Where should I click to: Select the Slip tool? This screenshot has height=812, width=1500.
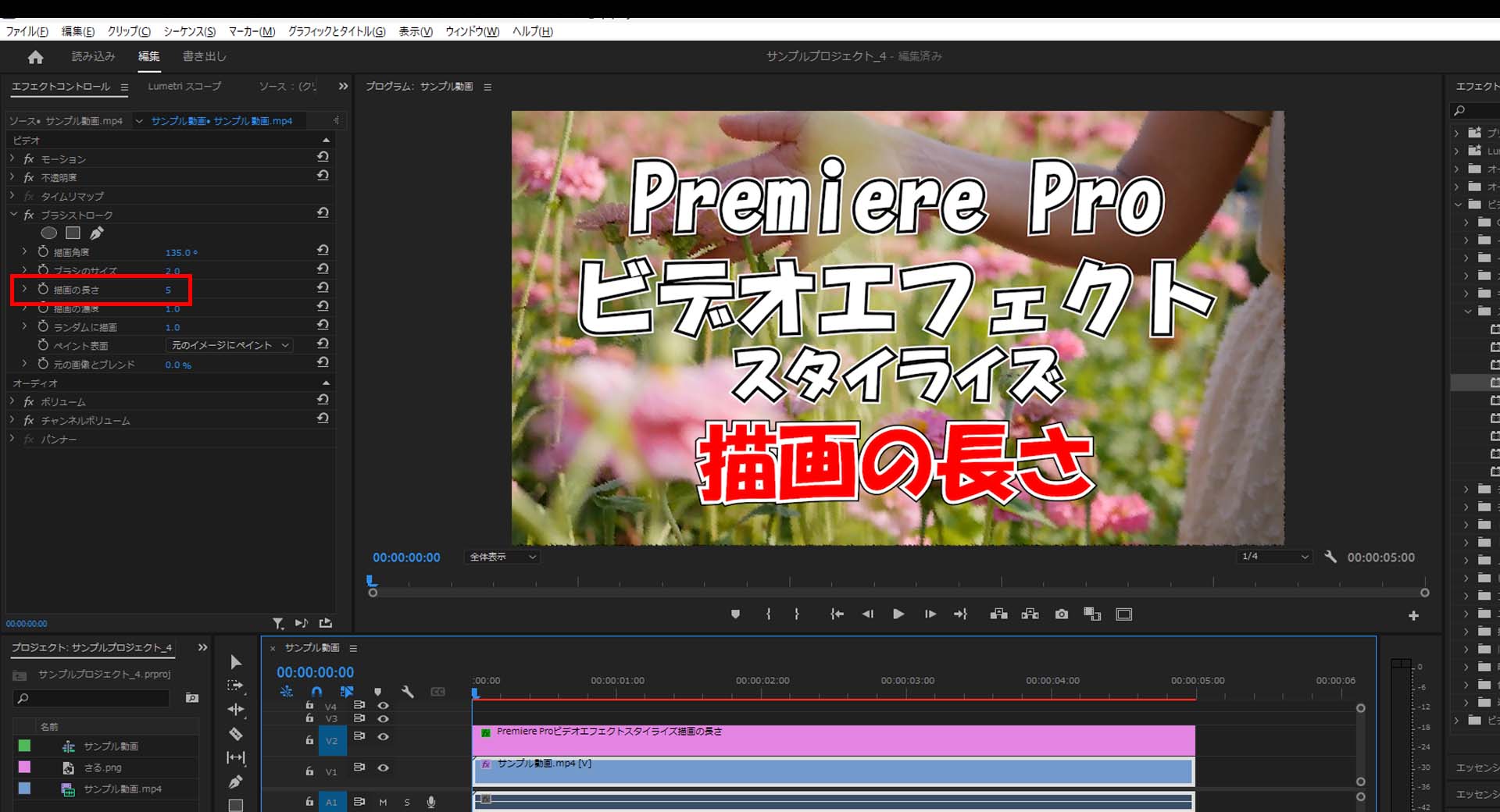235,757
